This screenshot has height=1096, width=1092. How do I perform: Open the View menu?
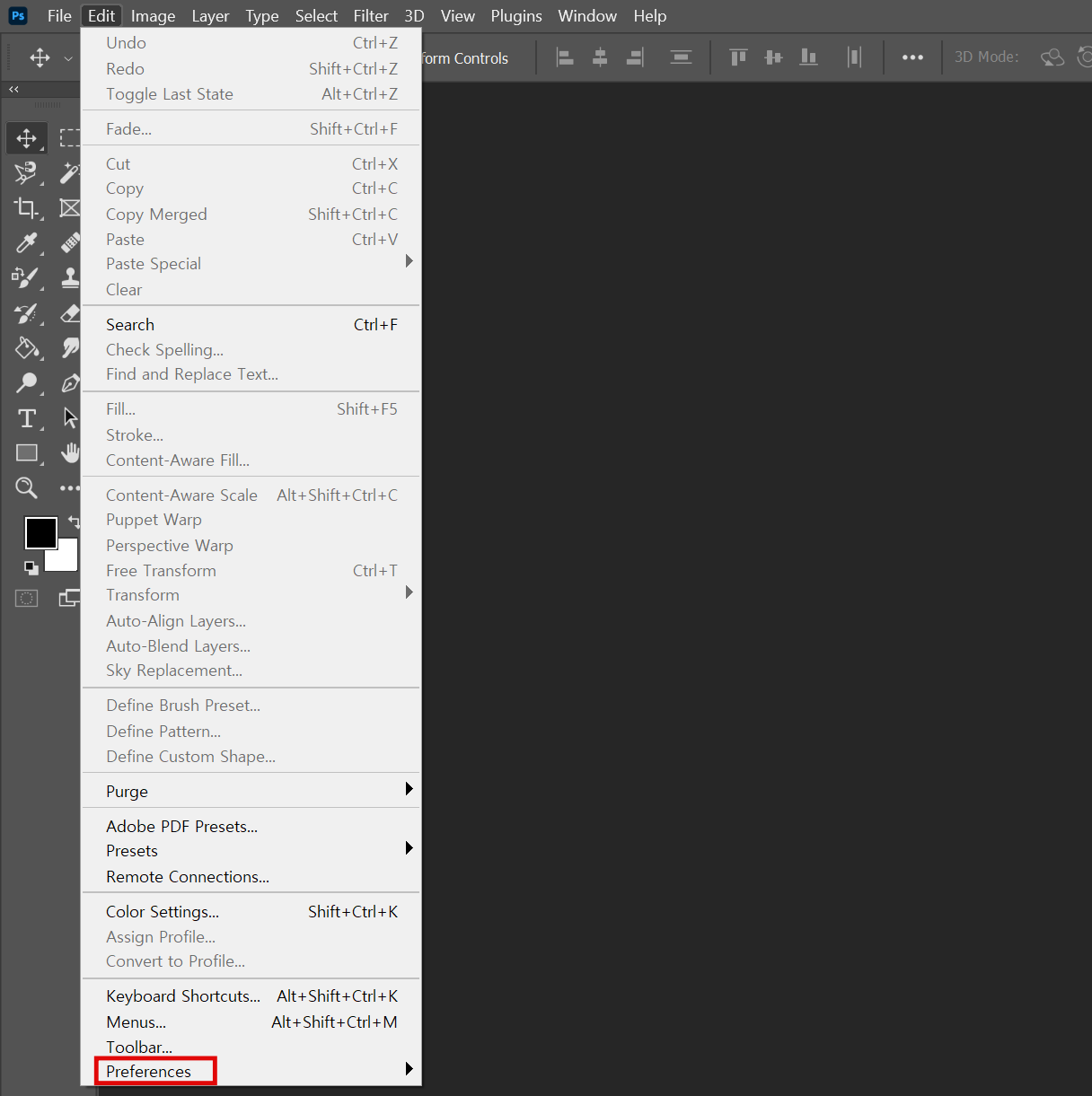[x=457, y=16]
